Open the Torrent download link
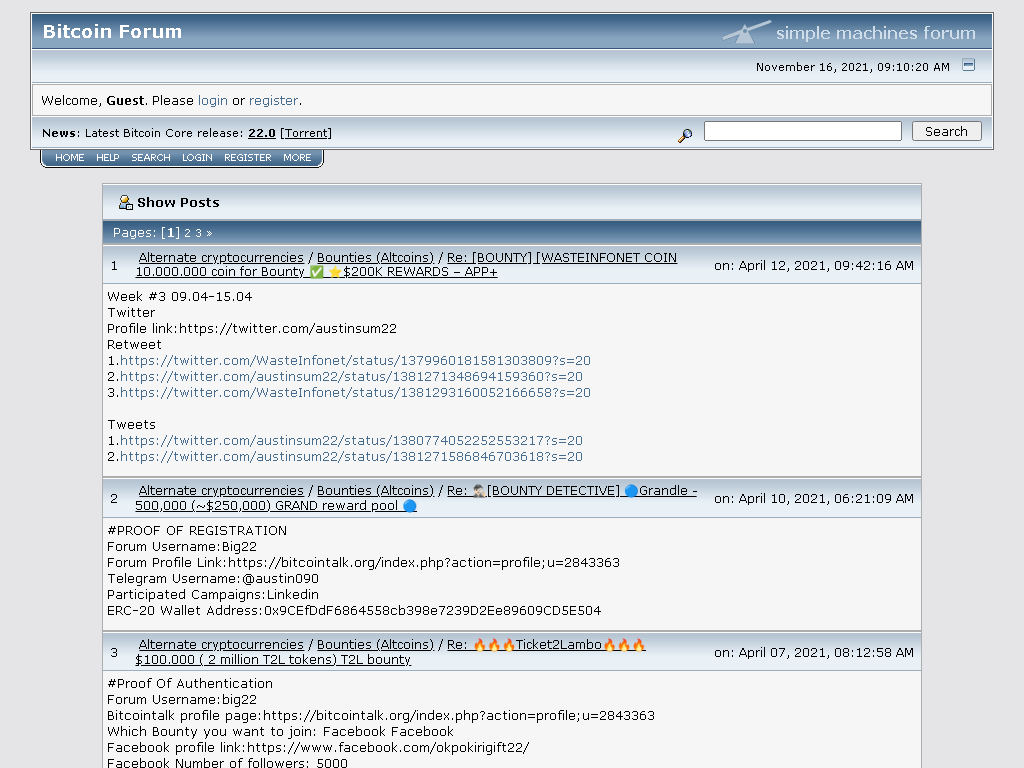Image resolution: width=1024 pixels, height=768 pixels. click(x=306, y=133)
